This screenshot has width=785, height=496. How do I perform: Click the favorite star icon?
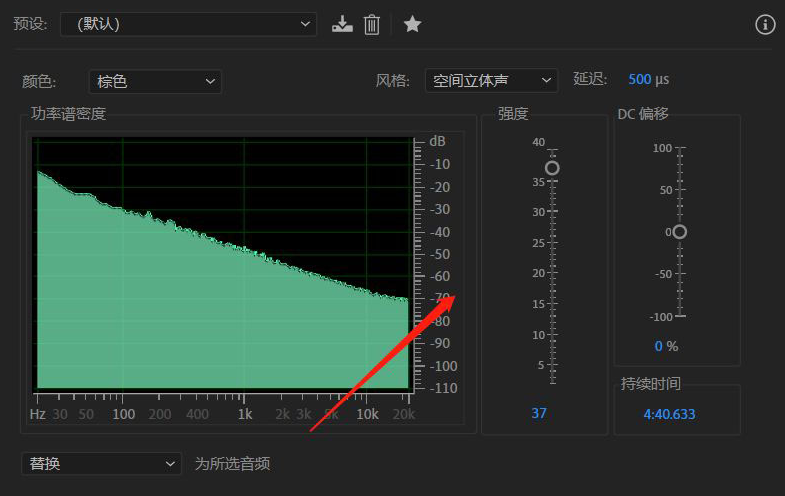pos(412,24)
